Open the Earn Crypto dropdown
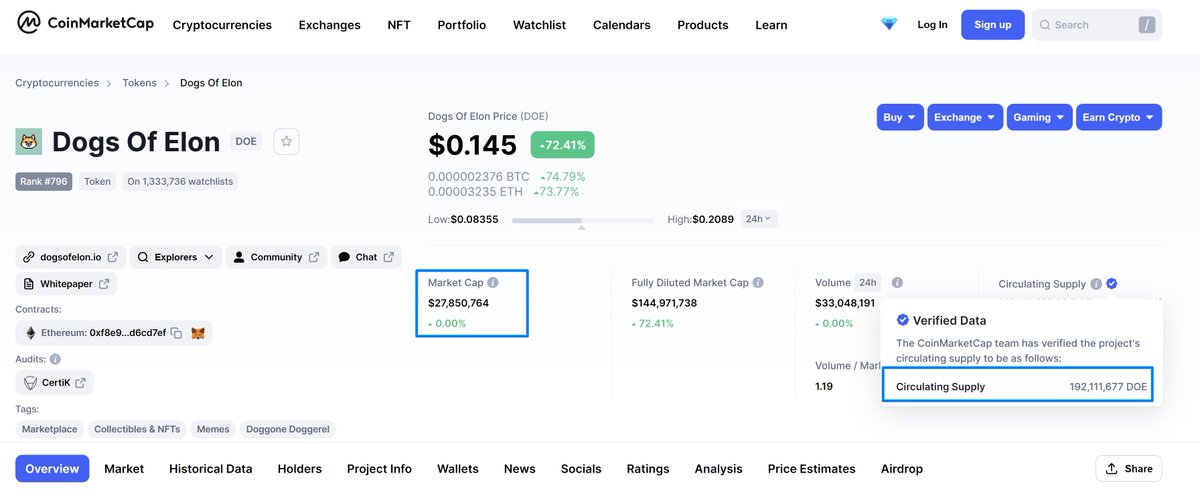 1119,117
